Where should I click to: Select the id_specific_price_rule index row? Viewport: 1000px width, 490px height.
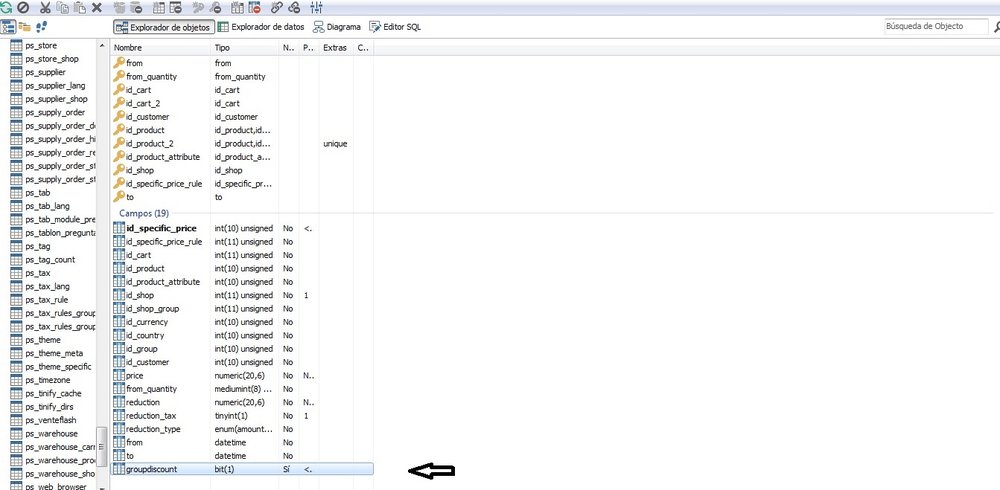pos(242,184)
